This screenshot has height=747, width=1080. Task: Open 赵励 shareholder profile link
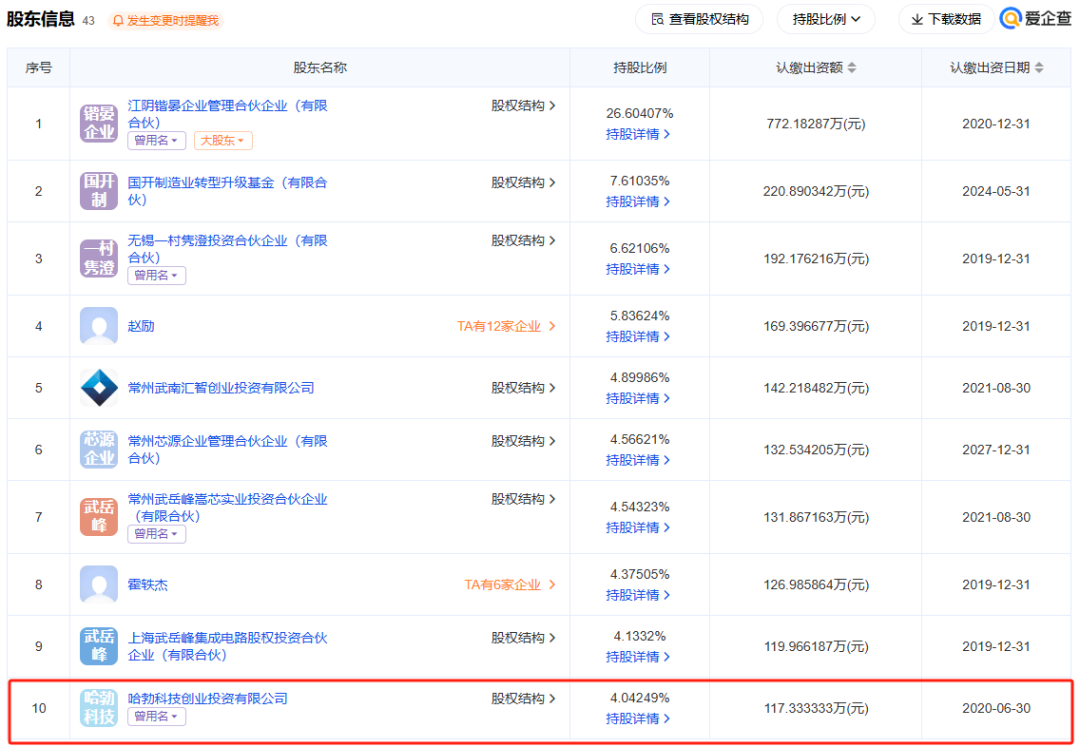point(141,326)
